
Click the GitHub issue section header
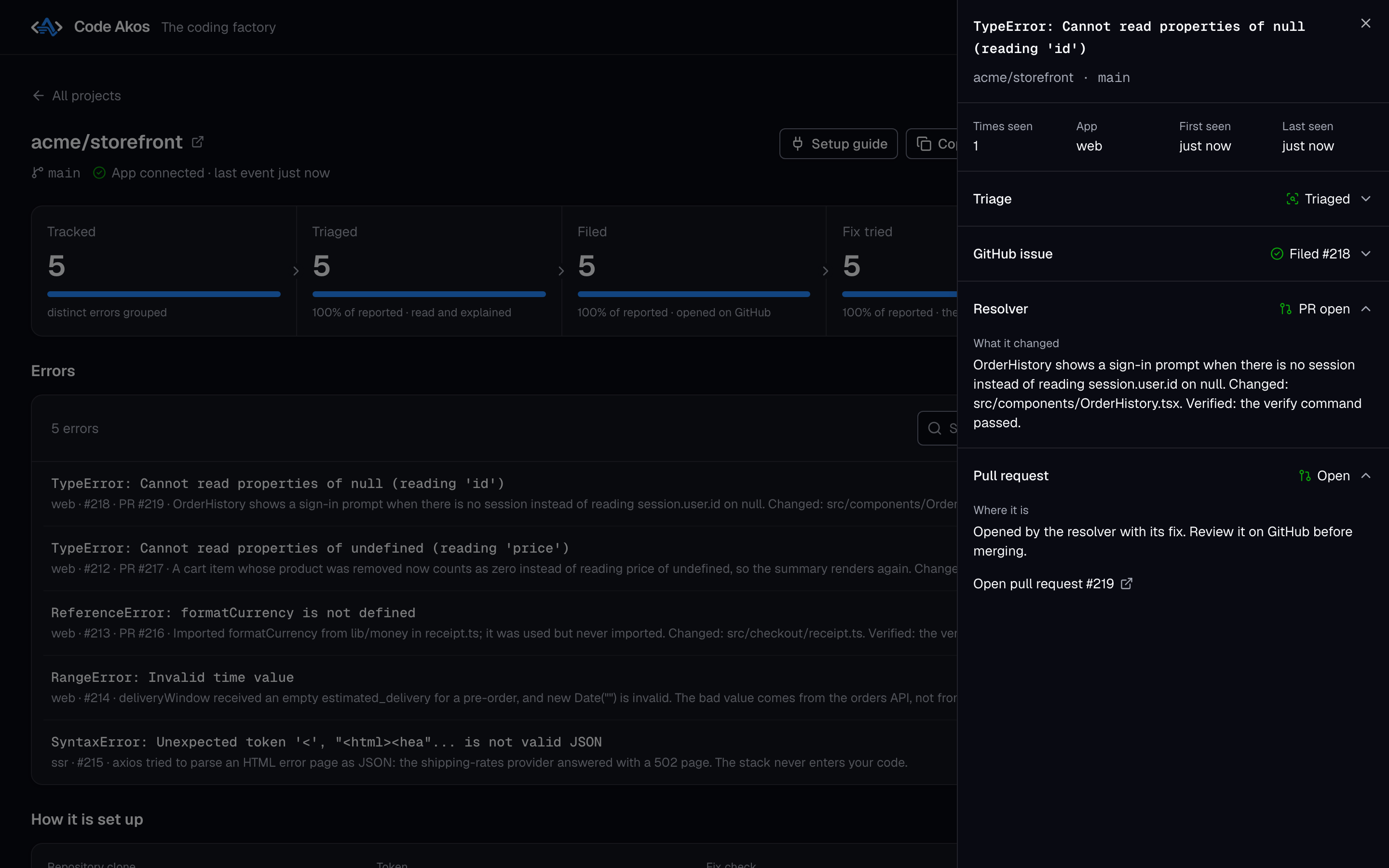[1172, 254]
